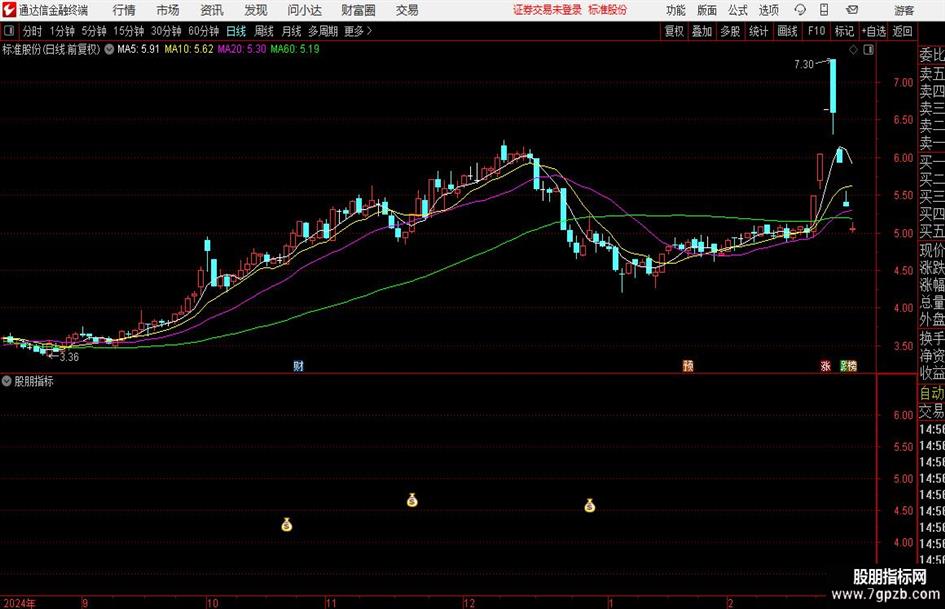Open the 交易 menu
This screenshot has height=609, width=945.
click(407, 10)
